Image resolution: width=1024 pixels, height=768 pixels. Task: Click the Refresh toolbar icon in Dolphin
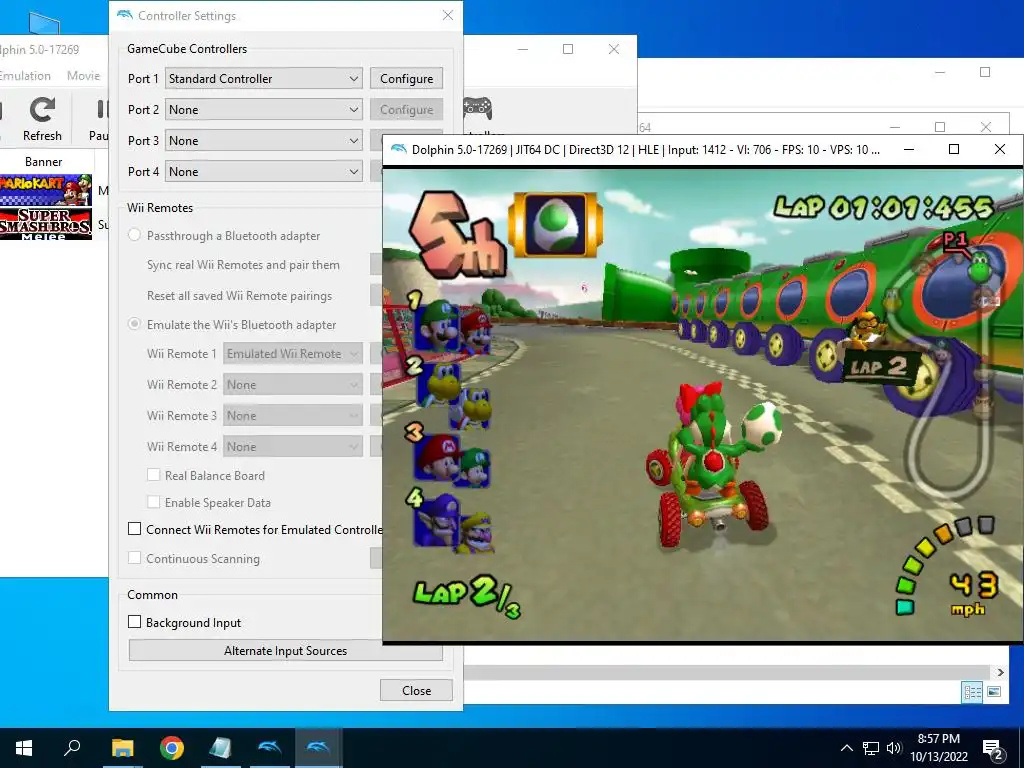click(42, 118)
